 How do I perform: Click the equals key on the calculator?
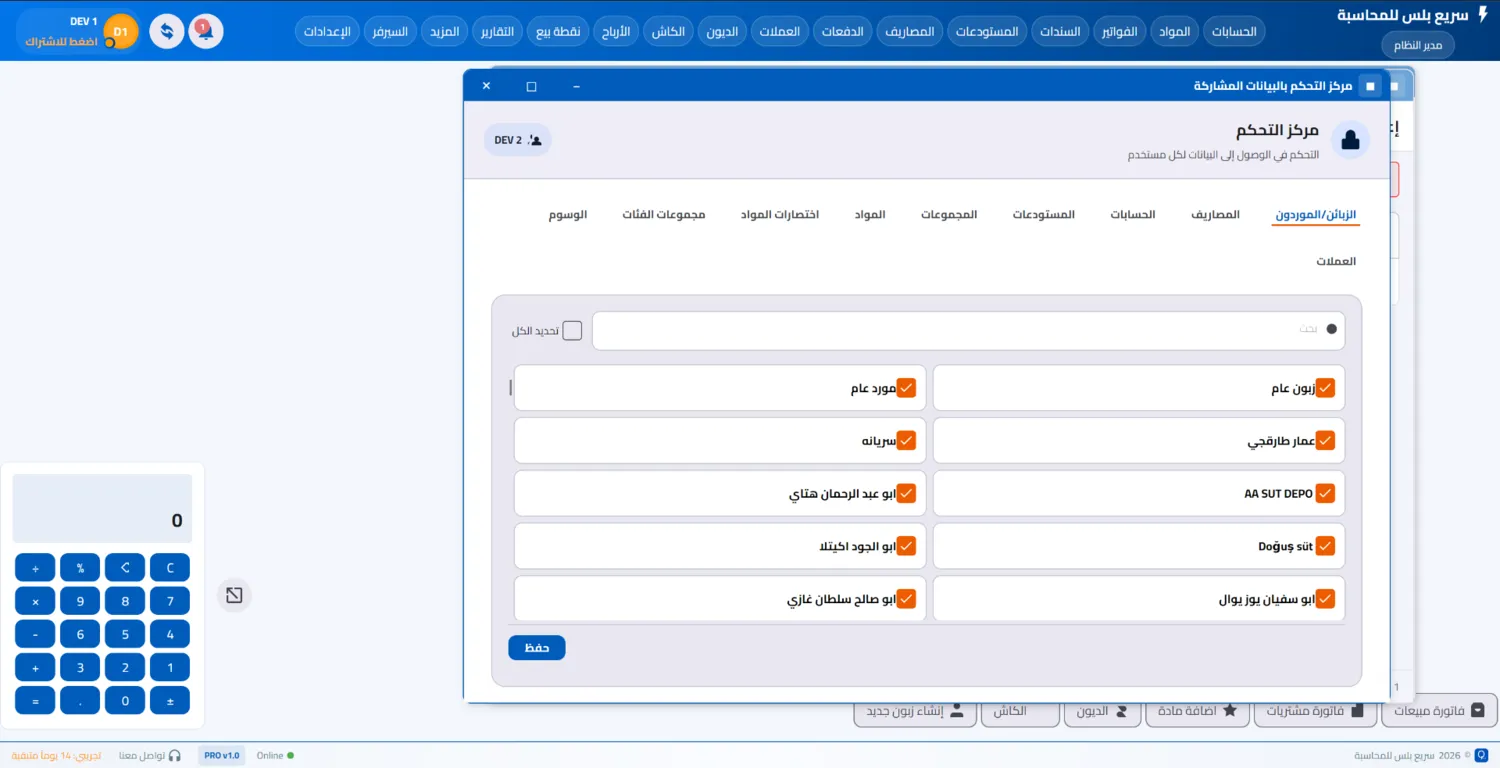35,700
